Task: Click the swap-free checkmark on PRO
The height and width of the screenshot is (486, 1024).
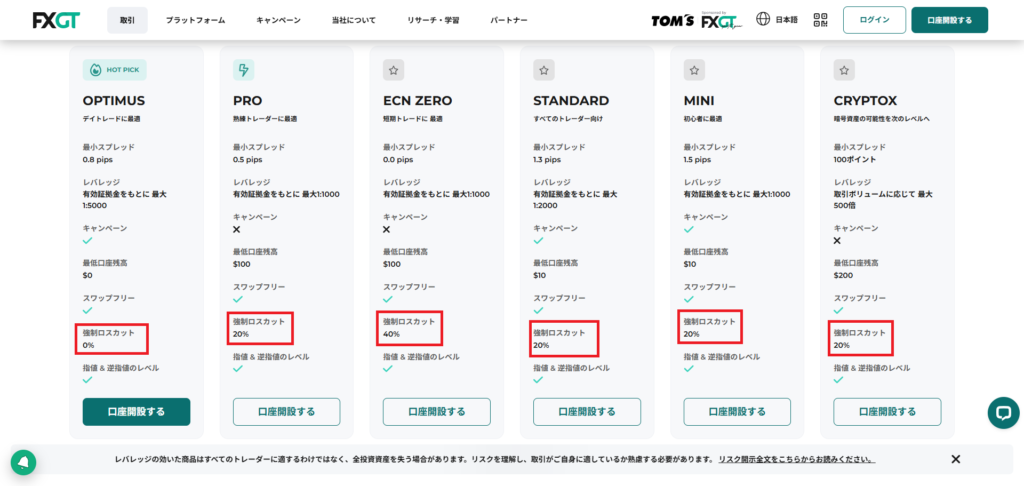Action: (238, 299)
